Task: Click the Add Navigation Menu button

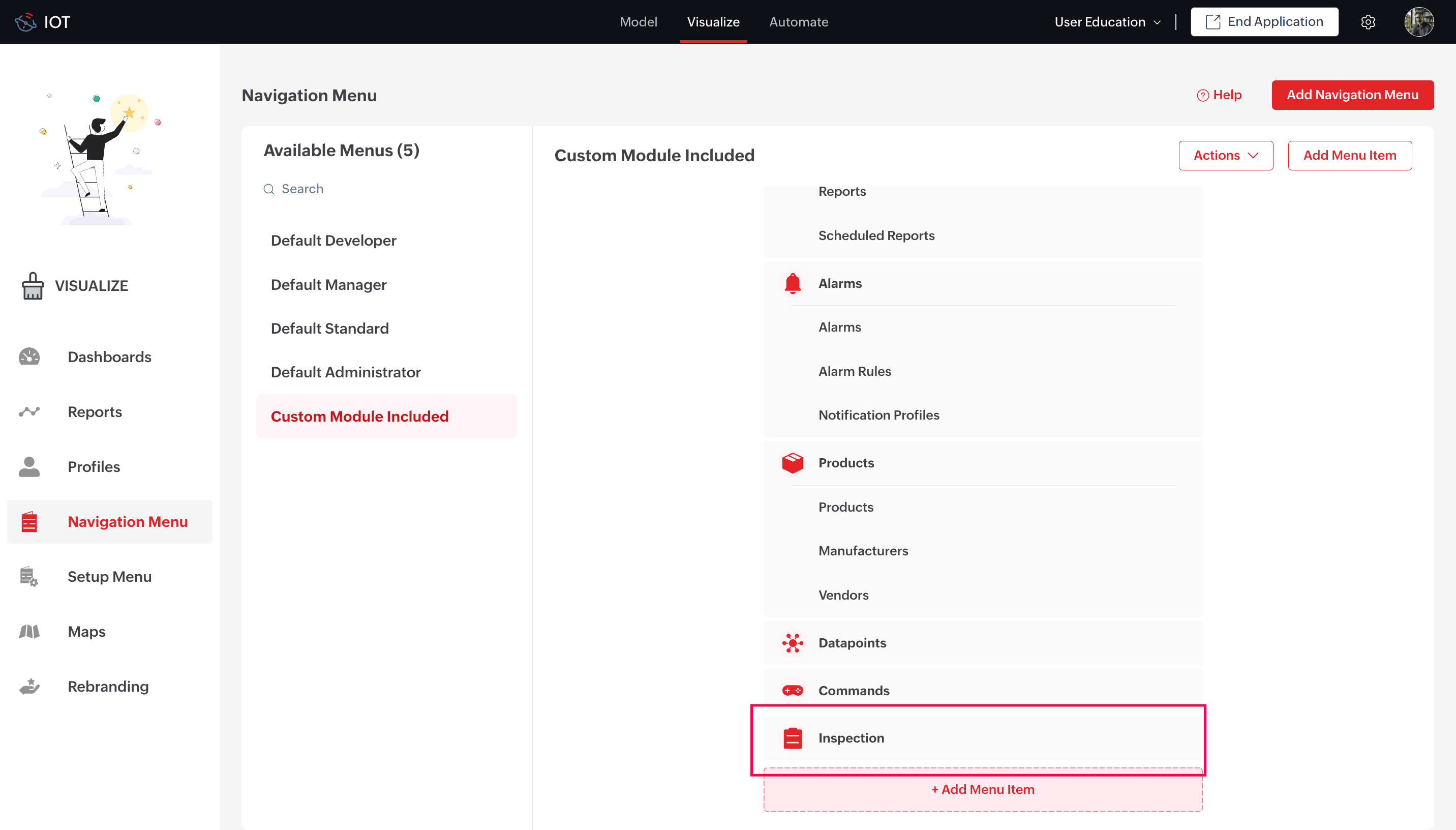Action: (x=1352, y=95)
